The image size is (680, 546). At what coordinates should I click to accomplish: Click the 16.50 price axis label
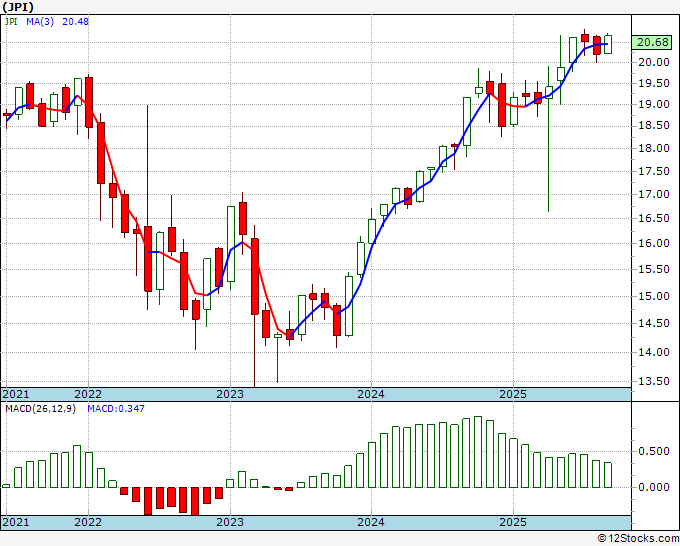coord(654,218)
